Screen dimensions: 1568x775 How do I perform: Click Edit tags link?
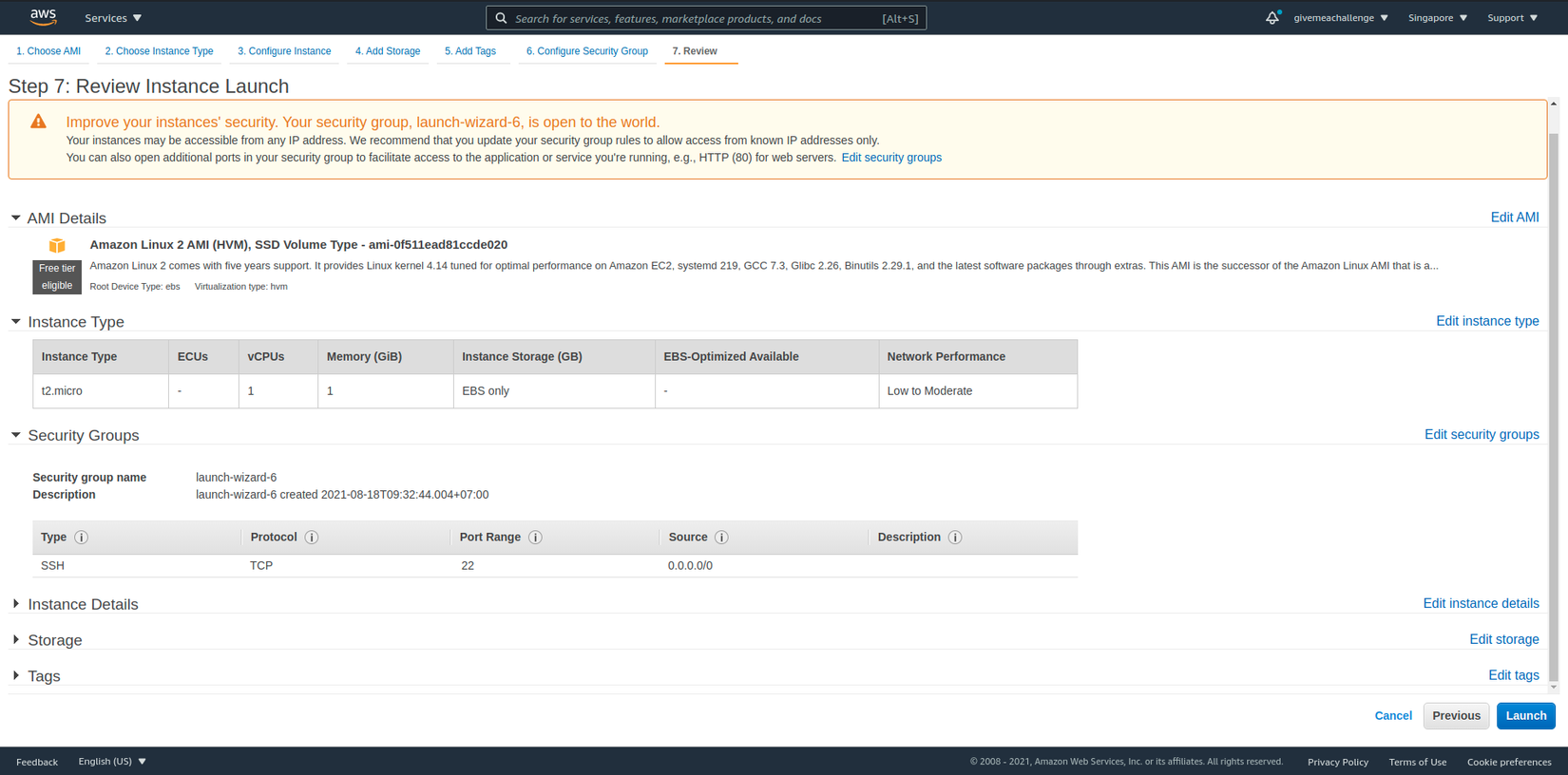pos(1514,675)
